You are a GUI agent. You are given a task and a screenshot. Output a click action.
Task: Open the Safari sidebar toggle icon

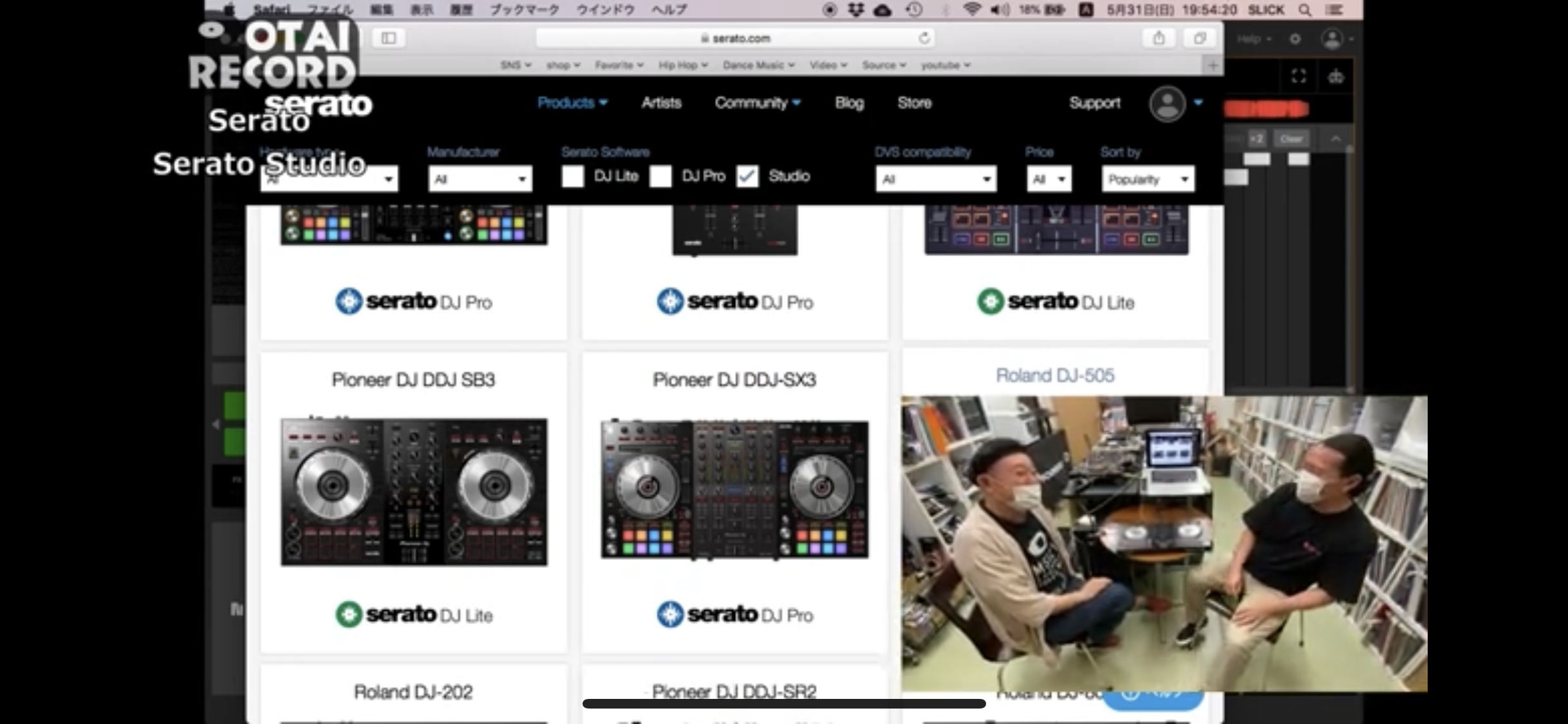click(x=389, y=38)
